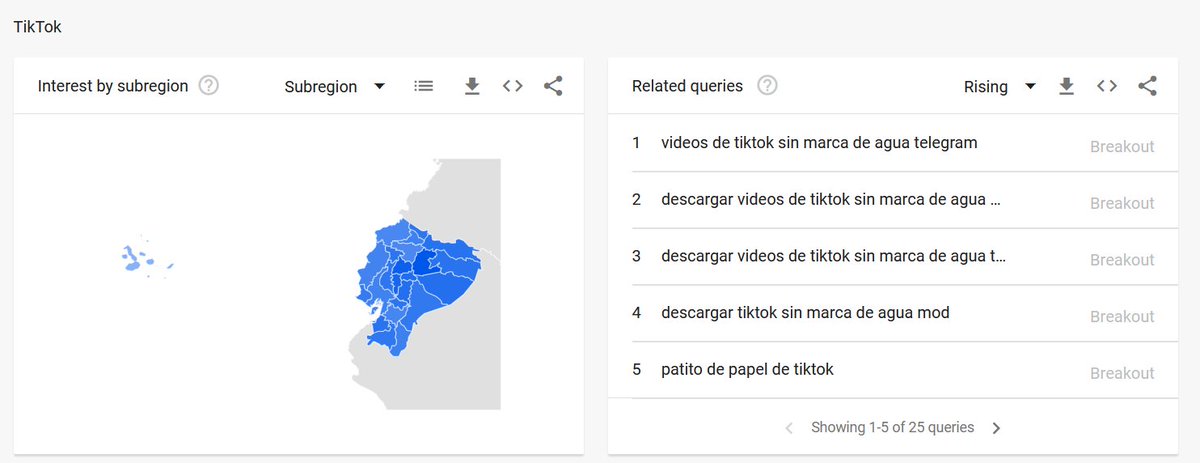Share the Interest by subregion card

pos(553,86)
